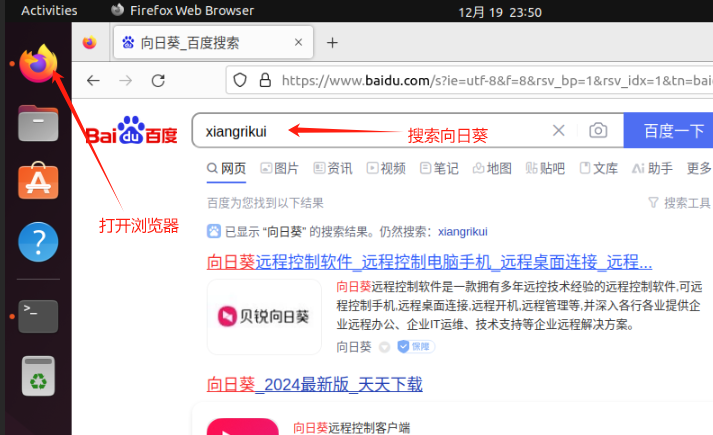Open the Help icon in dock
This screenshot has height=435, width=713.
pyautogui.click(x=38, y=242)
